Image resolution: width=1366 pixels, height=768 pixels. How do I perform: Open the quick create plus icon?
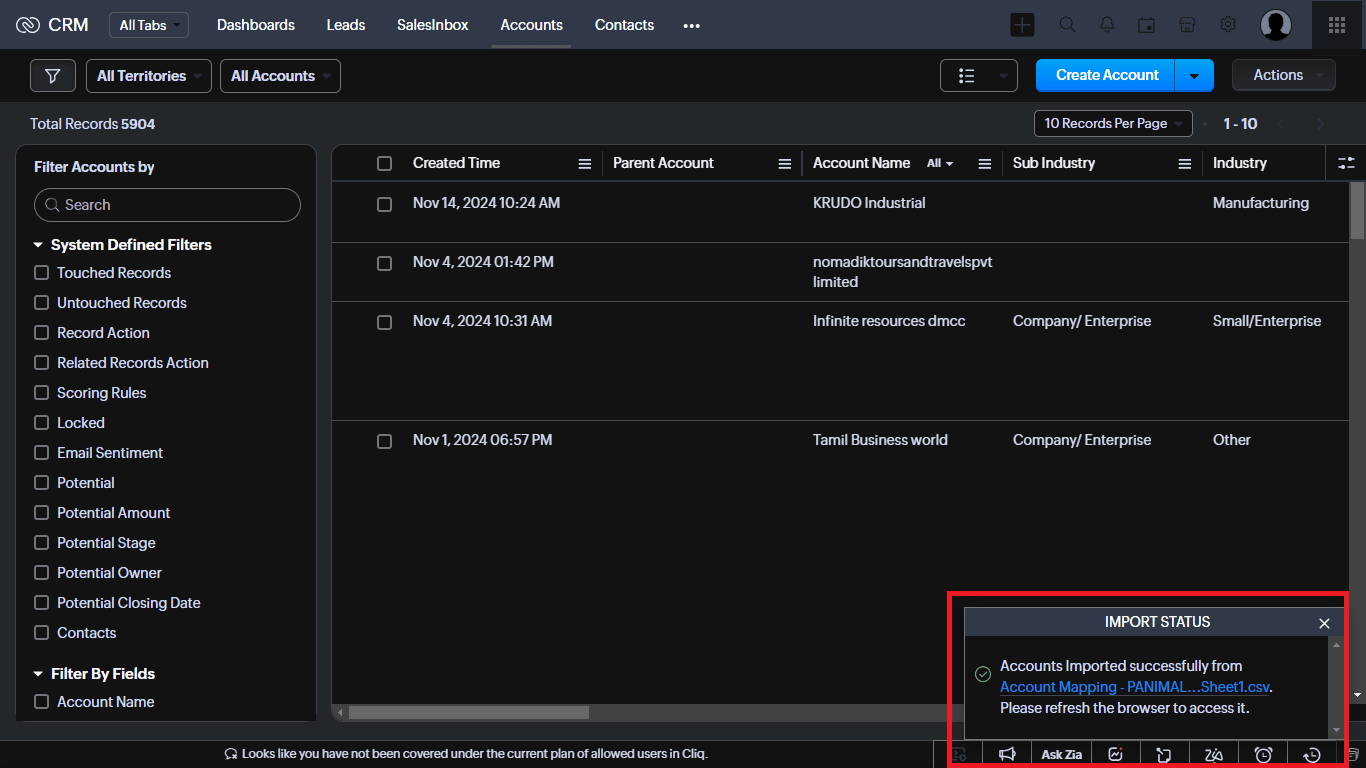(1022, 25)
